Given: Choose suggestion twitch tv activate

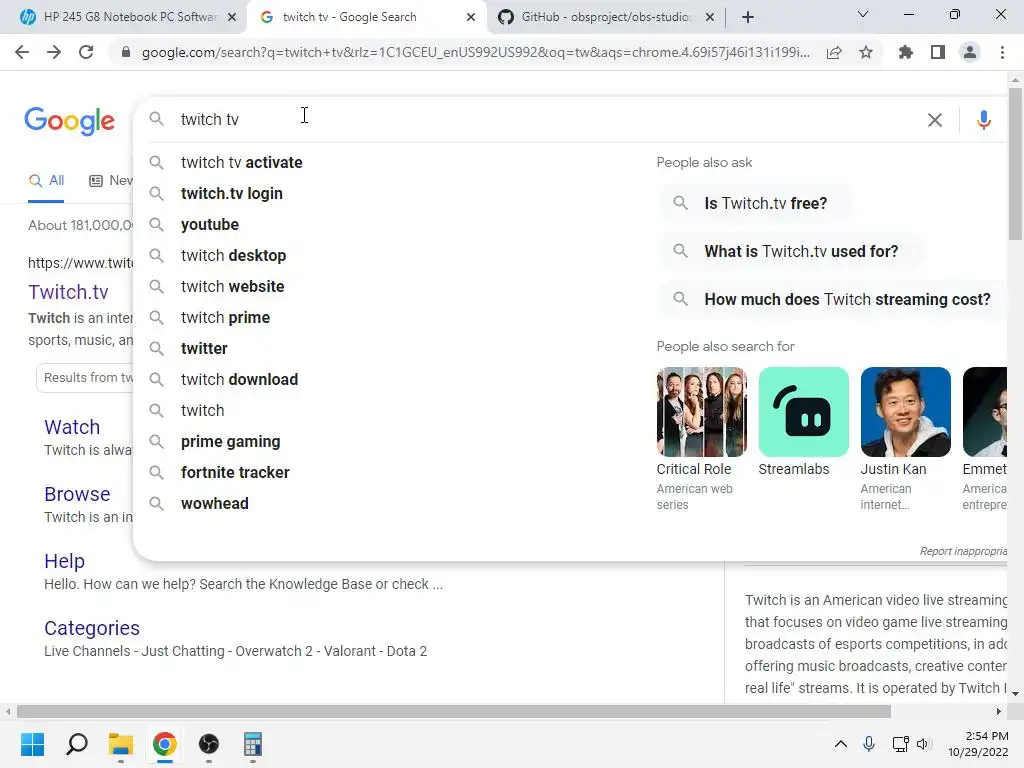Looking at the screenshot, I should click(x=242, y=163).
